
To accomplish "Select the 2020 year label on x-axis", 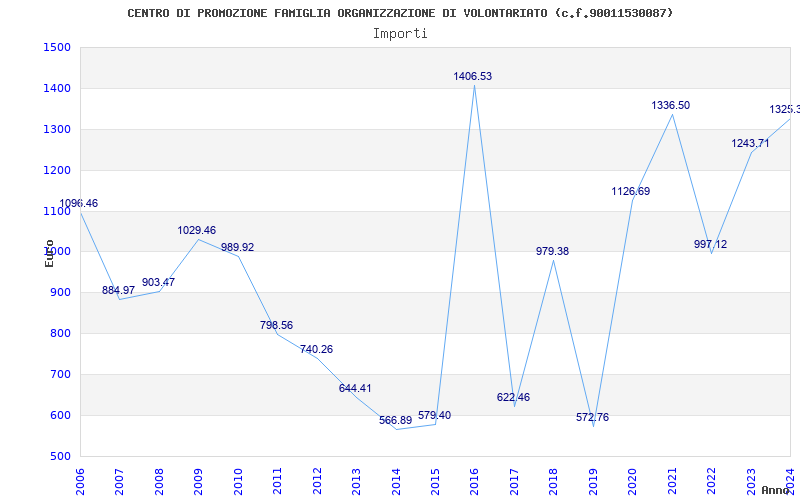I will tap(633, 482).
